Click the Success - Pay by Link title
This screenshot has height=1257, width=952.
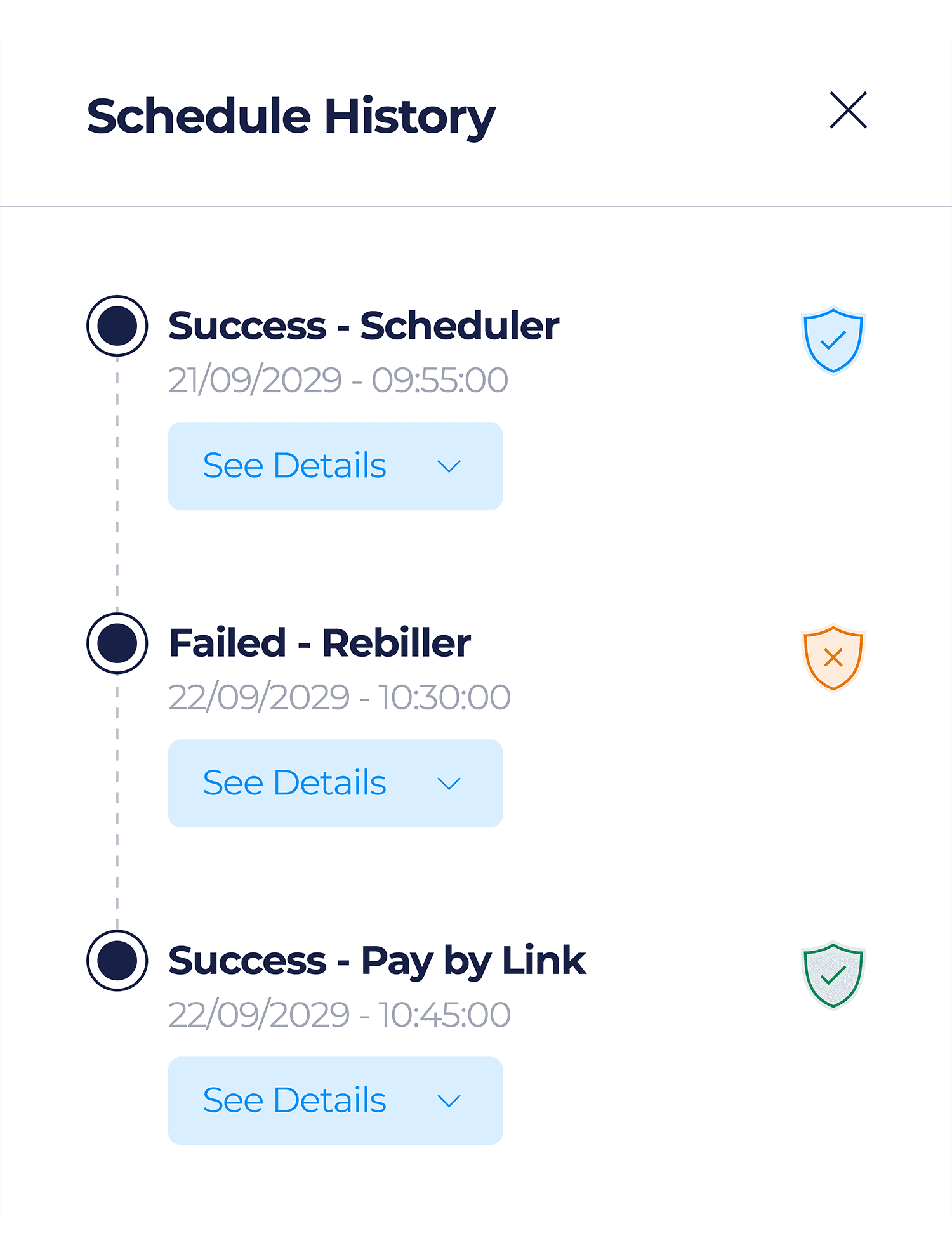[377, 961]
